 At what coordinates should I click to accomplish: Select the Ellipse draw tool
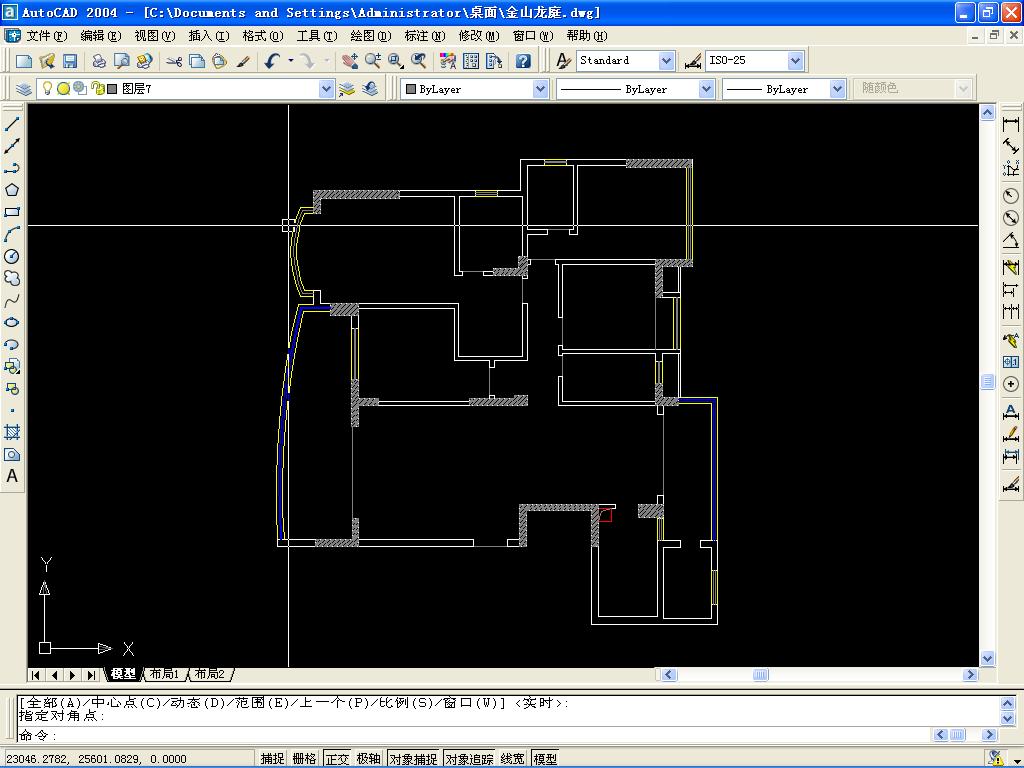tap(12, 323)
